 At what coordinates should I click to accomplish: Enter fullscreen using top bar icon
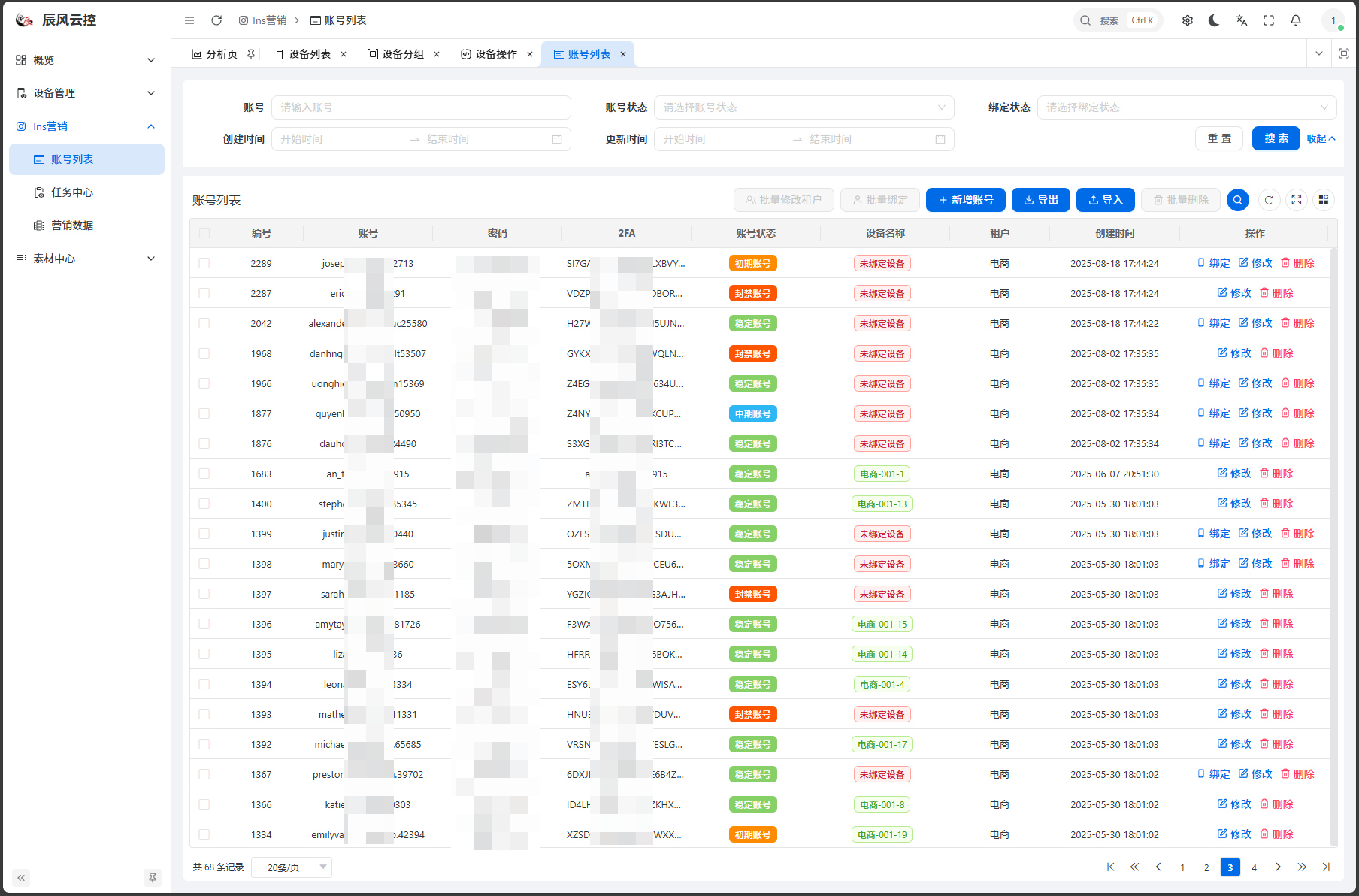point(1269,20)
